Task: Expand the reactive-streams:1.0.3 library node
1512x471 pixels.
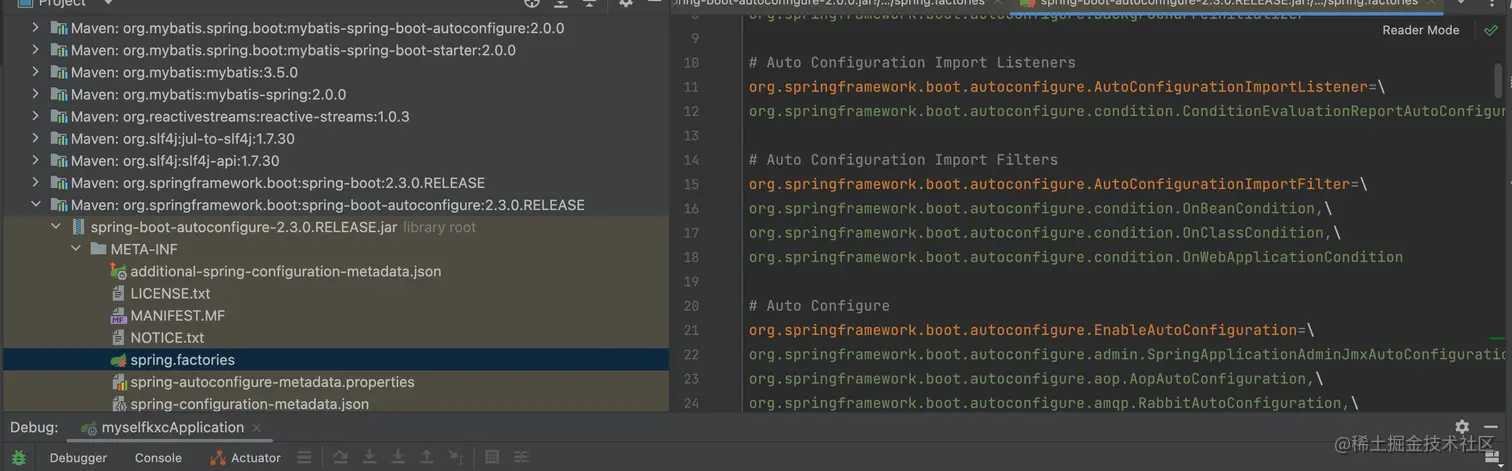Action: tap(35, 116)
